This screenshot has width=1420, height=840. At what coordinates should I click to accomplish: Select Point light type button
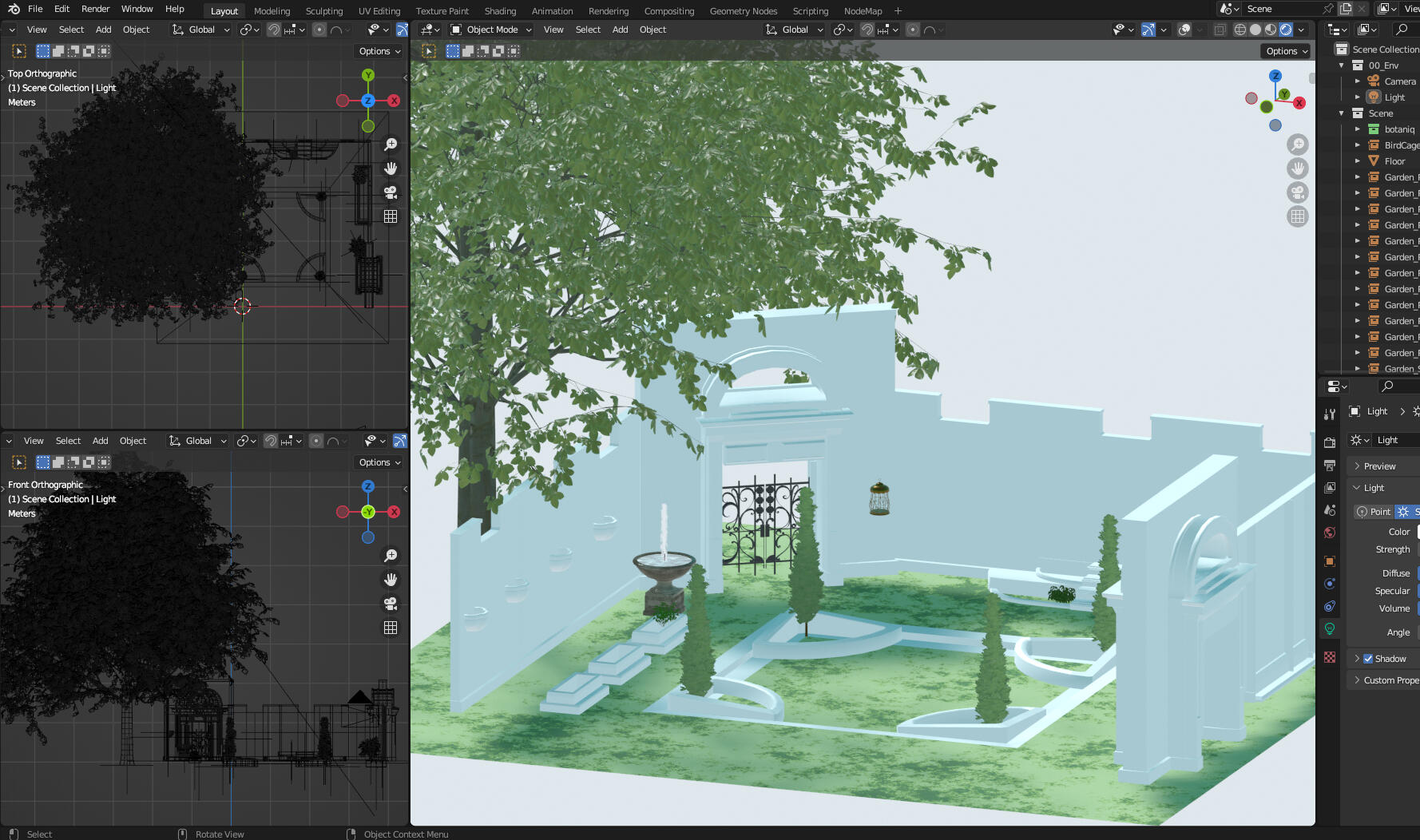[1374, 512]
